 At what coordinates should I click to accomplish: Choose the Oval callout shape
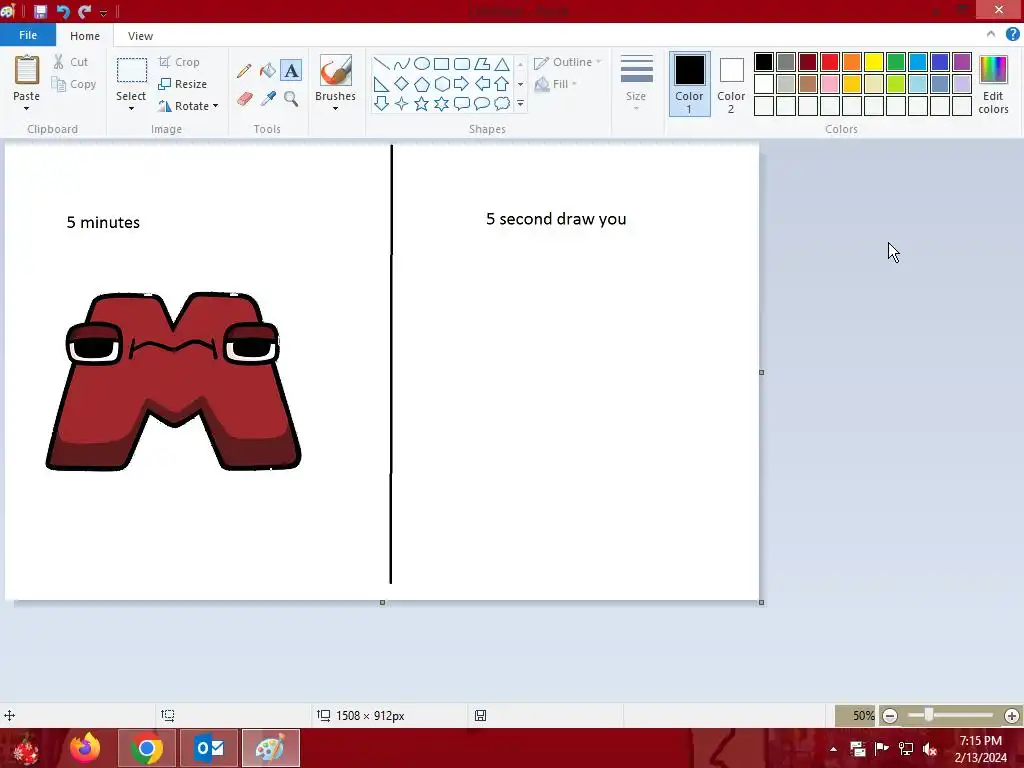[482, 103]
